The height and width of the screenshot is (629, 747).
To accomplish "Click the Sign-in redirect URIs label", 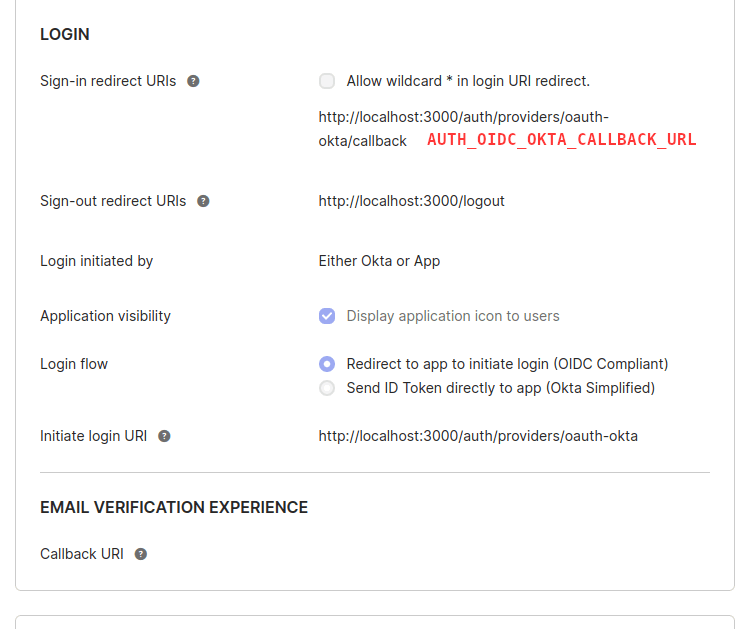I will [x=108, y=81].
